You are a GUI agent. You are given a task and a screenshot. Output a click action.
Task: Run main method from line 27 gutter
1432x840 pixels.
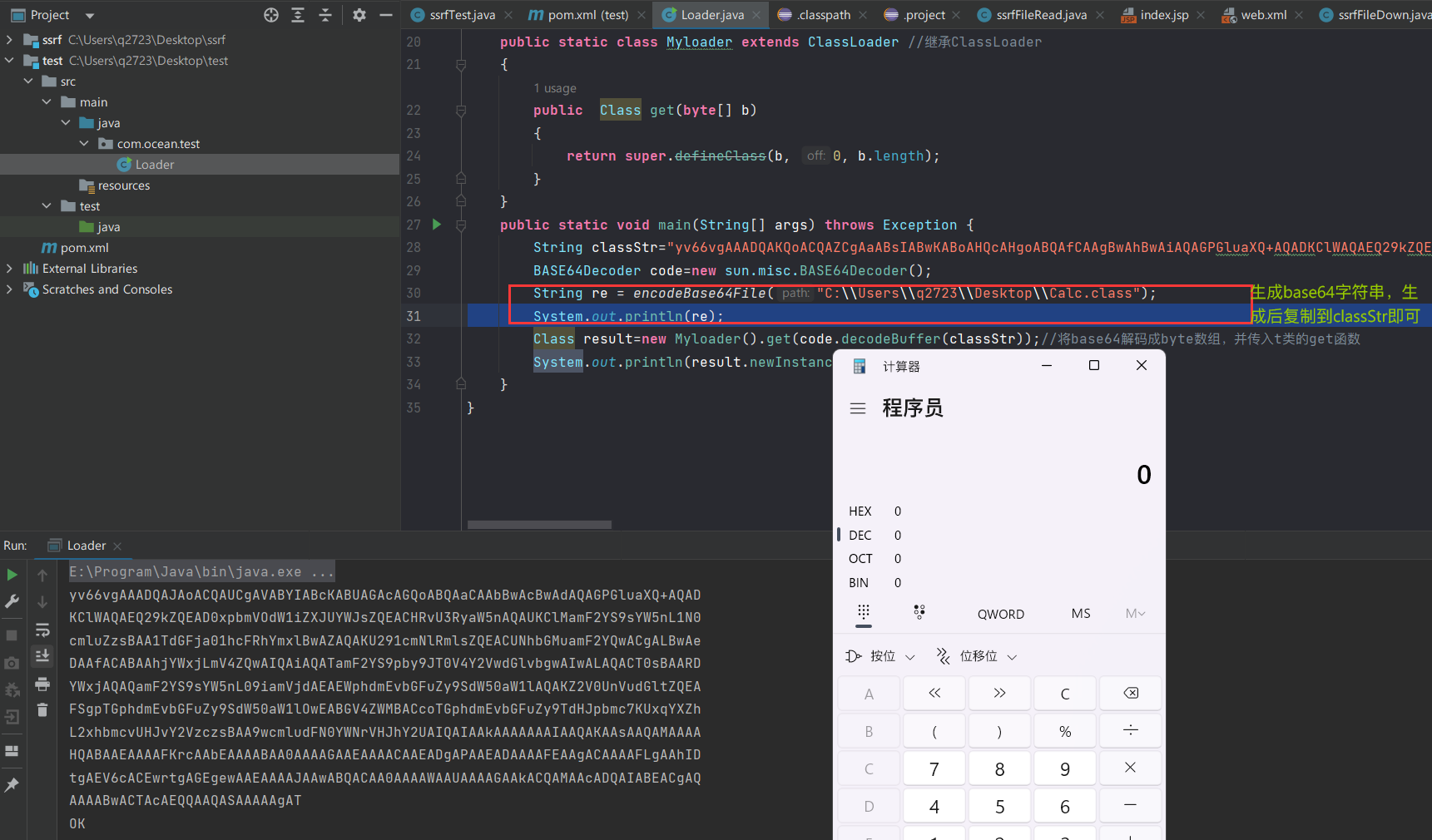pos(437,225)
